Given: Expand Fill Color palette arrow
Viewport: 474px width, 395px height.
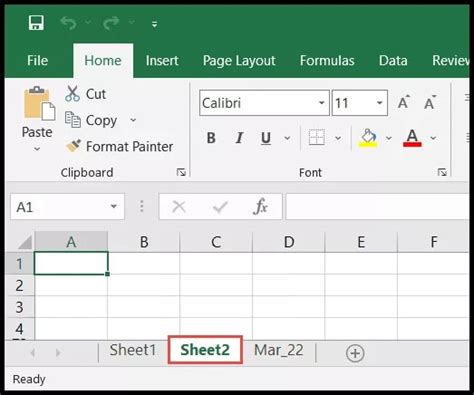Looking at the screenshot, I should tap(389, 138).
